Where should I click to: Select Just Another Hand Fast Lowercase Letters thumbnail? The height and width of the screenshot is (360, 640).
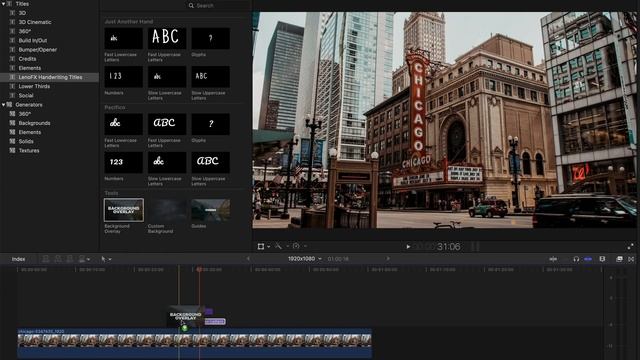coord(123,38)
